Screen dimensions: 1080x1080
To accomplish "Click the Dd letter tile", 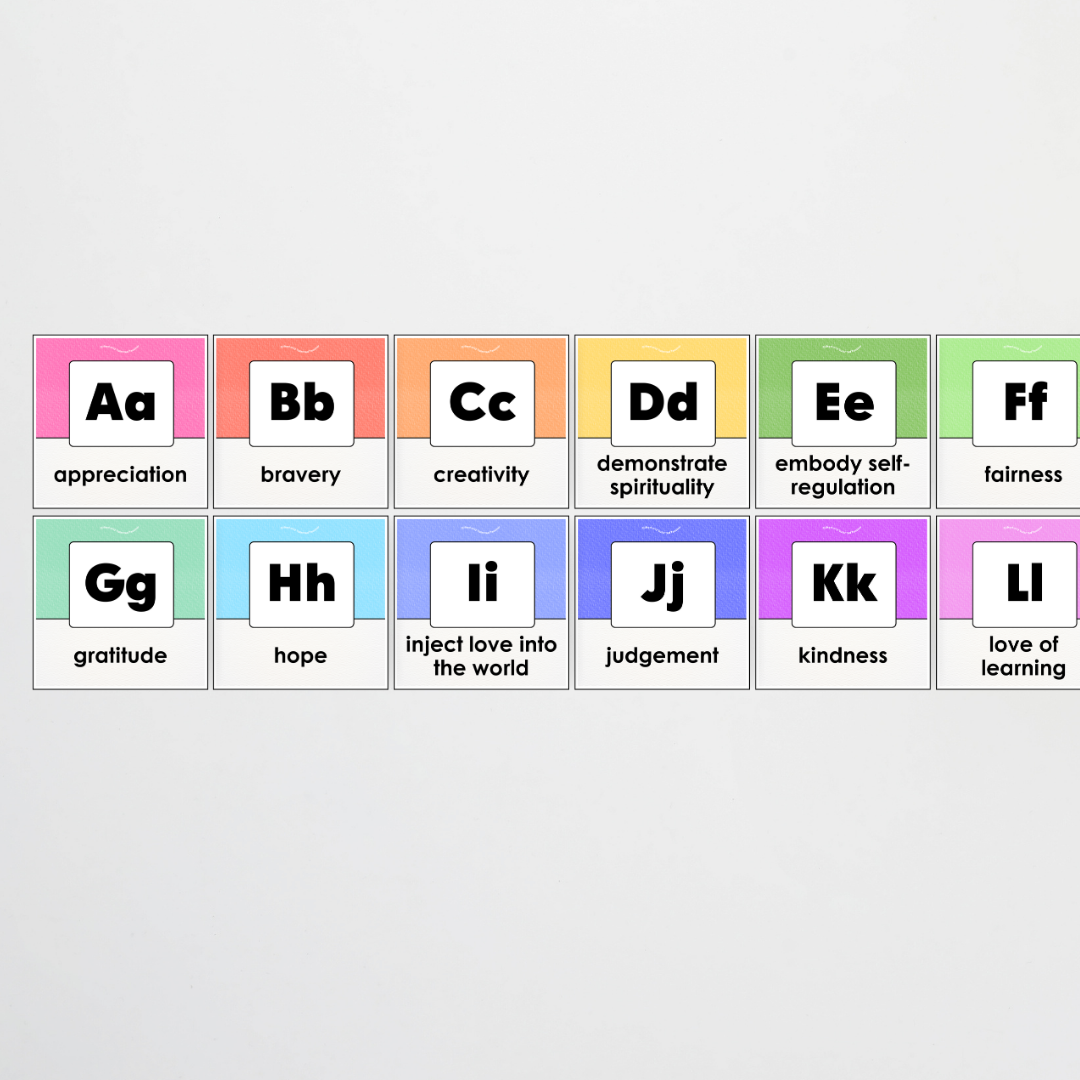I will pyautogui.click(x=661, y=401).
